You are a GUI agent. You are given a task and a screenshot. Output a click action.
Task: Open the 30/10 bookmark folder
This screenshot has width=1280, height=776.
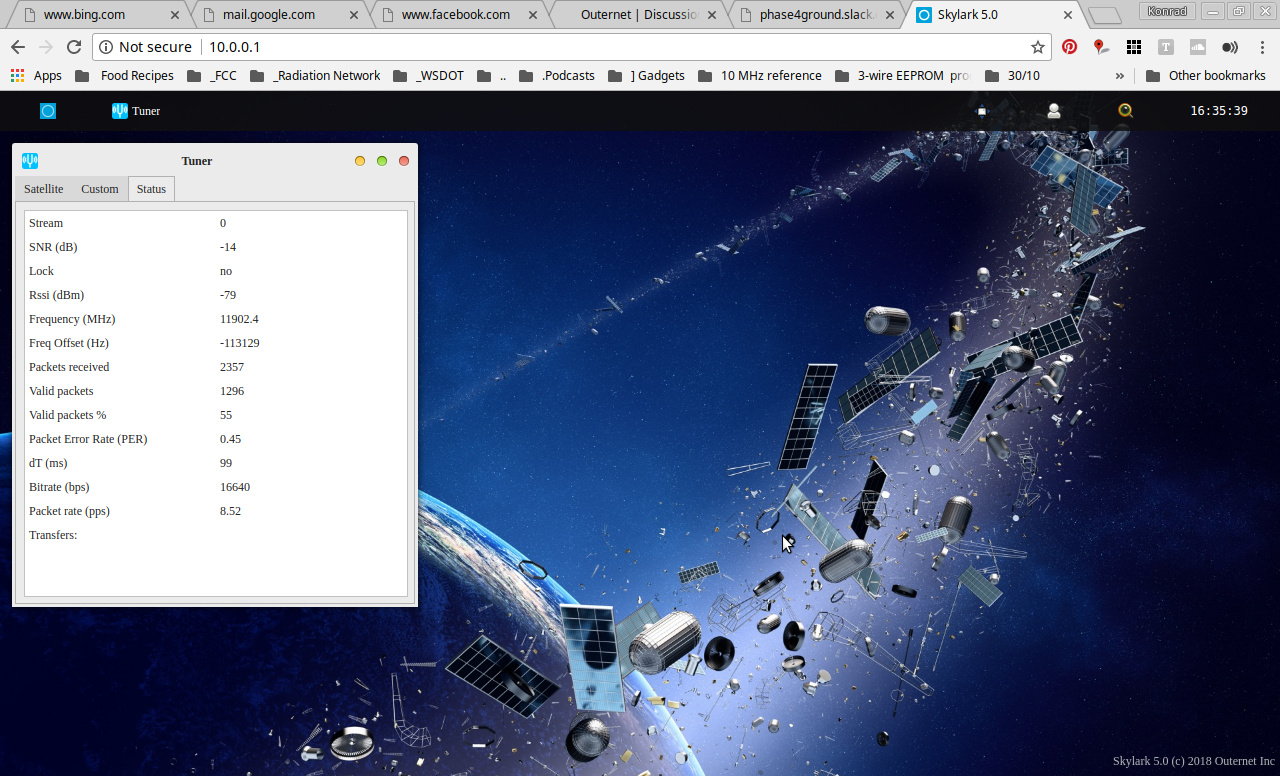pyautogui.click(x=1012, y=76)
